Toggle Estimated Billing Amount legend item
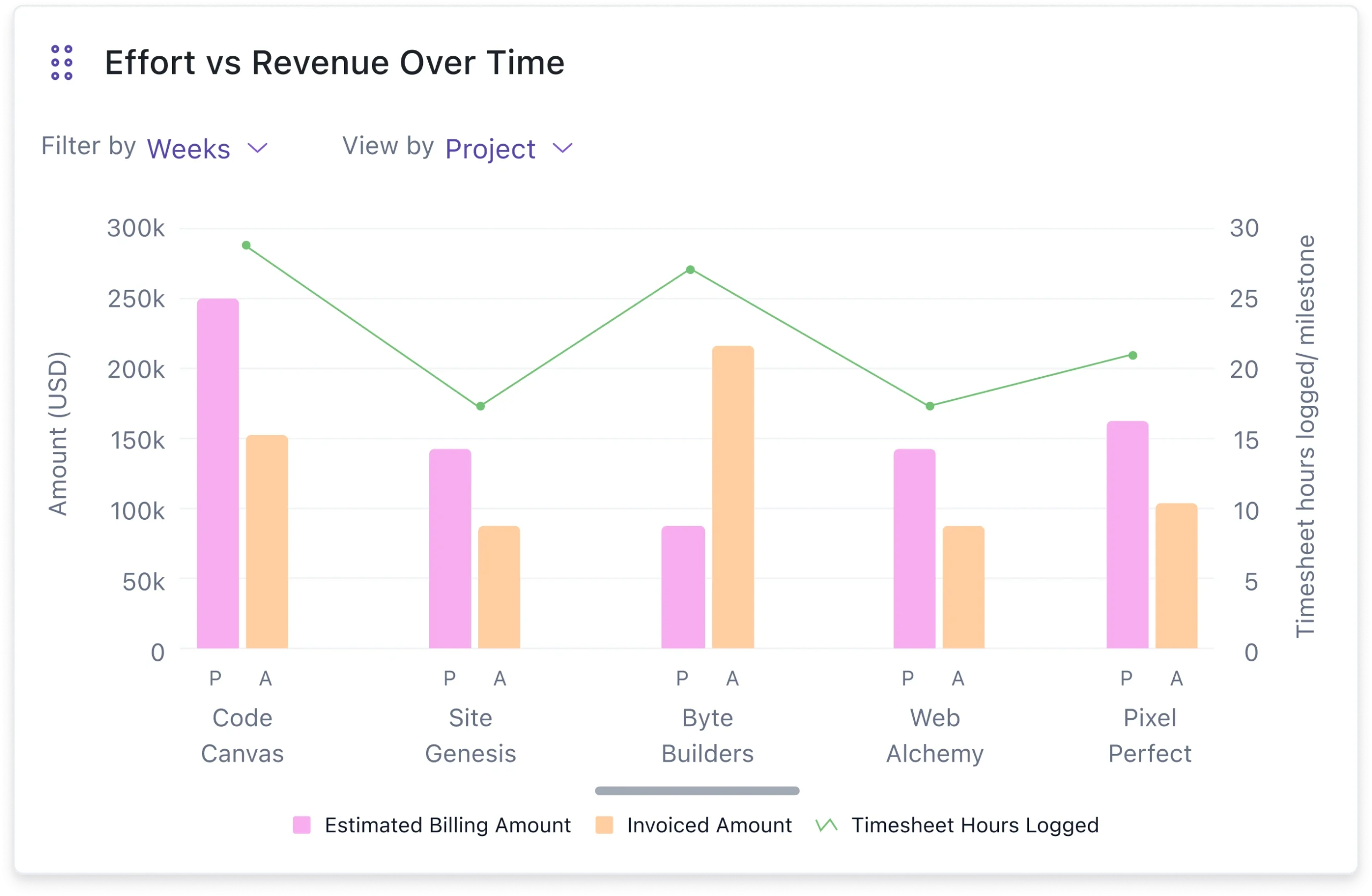1372x896 pixels. point(448,825)
